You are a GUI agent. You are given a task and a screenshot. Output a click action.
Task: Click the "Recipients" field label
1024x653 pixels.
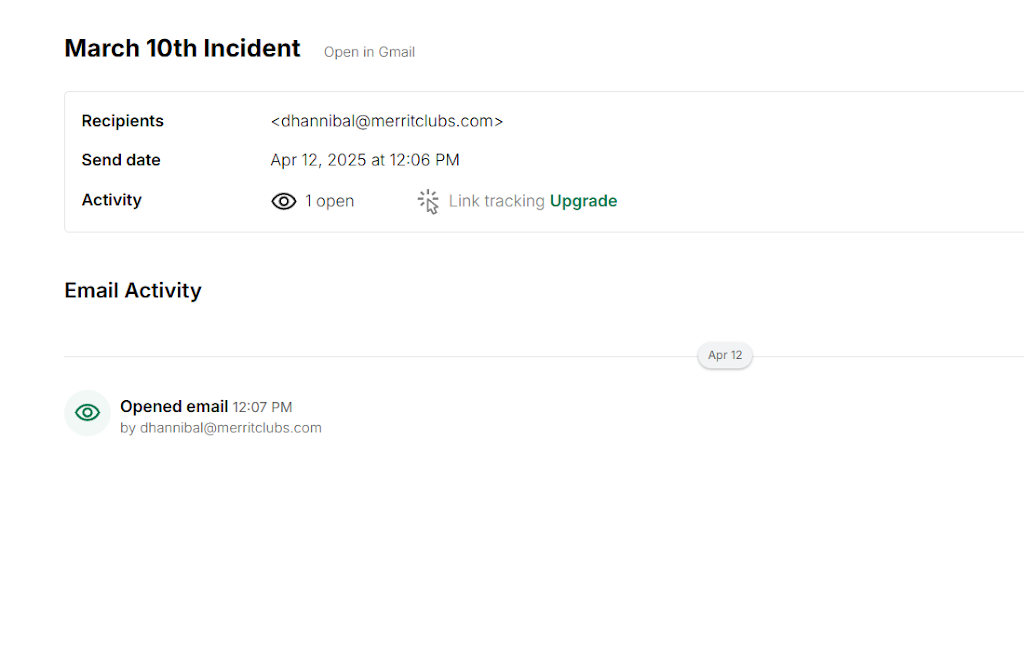coord(122,121)
